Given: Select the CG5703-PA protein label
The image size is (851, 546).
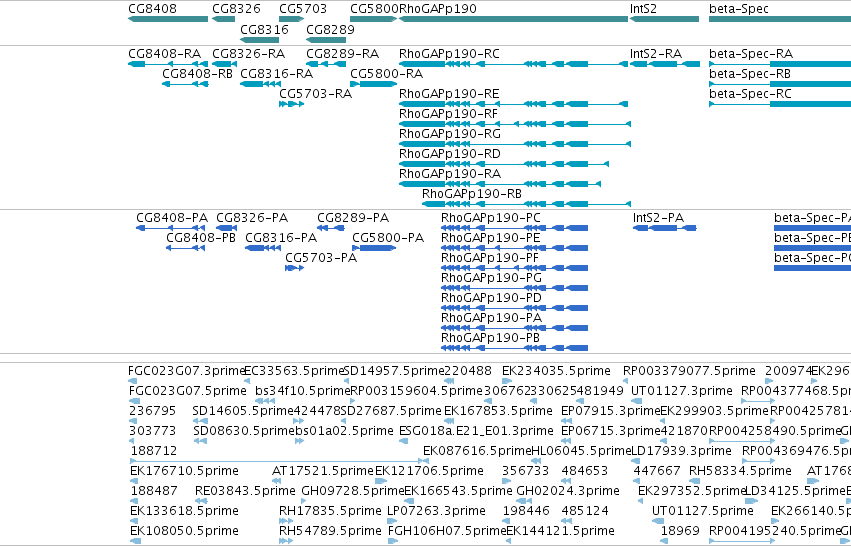Looking at the screenshot, I should tap(321, 258).
